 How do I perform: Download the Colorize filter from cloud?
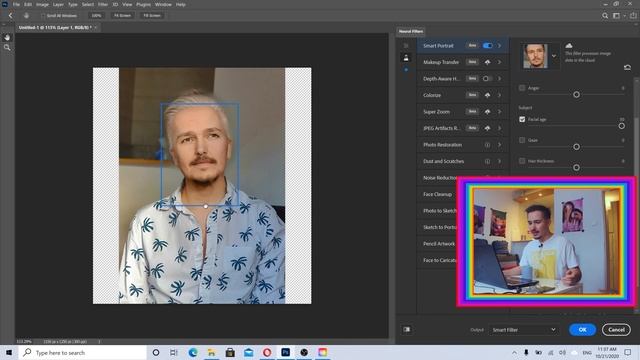[487, 95]
